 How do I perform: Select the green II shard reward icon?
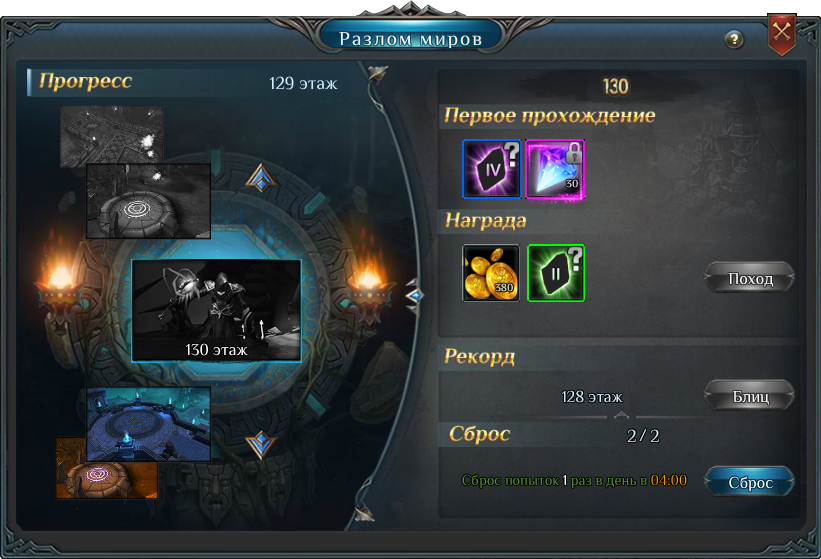pyautogui.click(x=556, y=273)
